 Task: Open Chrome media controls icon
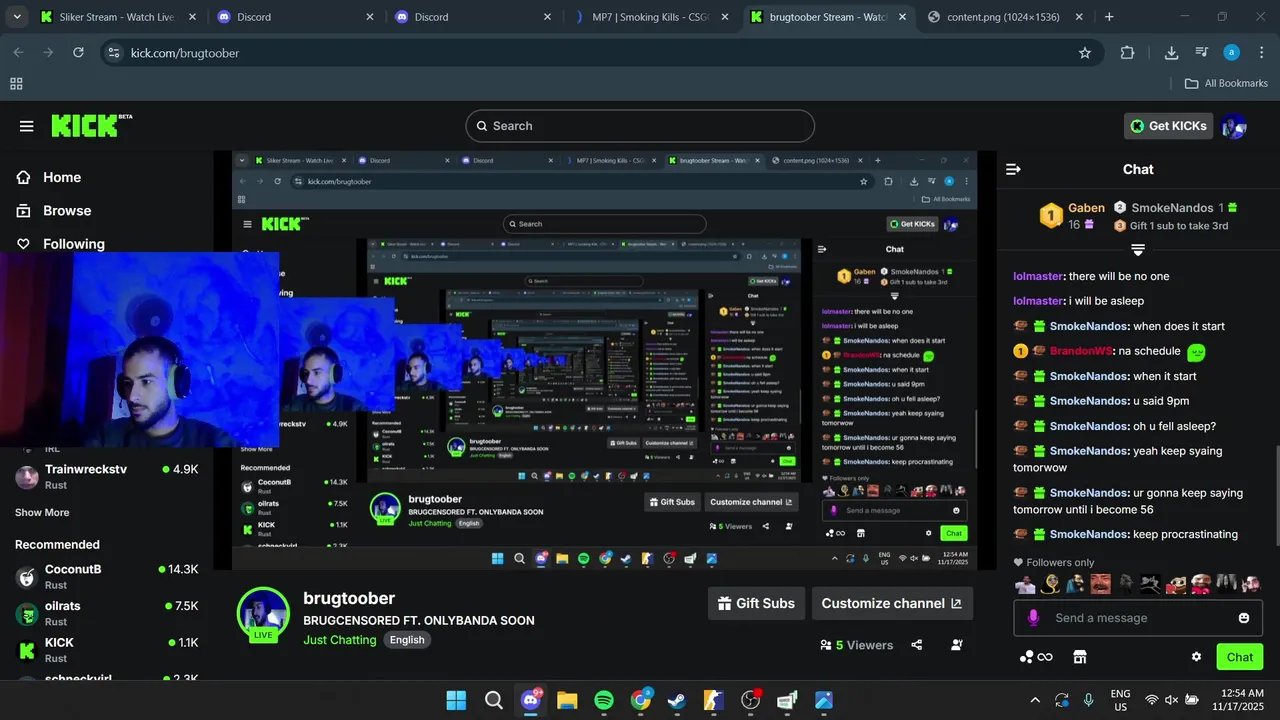[x=1203, y=53]
